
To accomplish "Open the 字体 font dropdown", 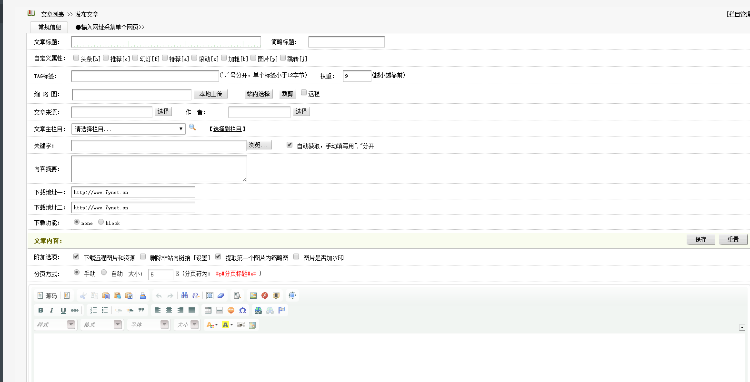I will tap(148, 325).
